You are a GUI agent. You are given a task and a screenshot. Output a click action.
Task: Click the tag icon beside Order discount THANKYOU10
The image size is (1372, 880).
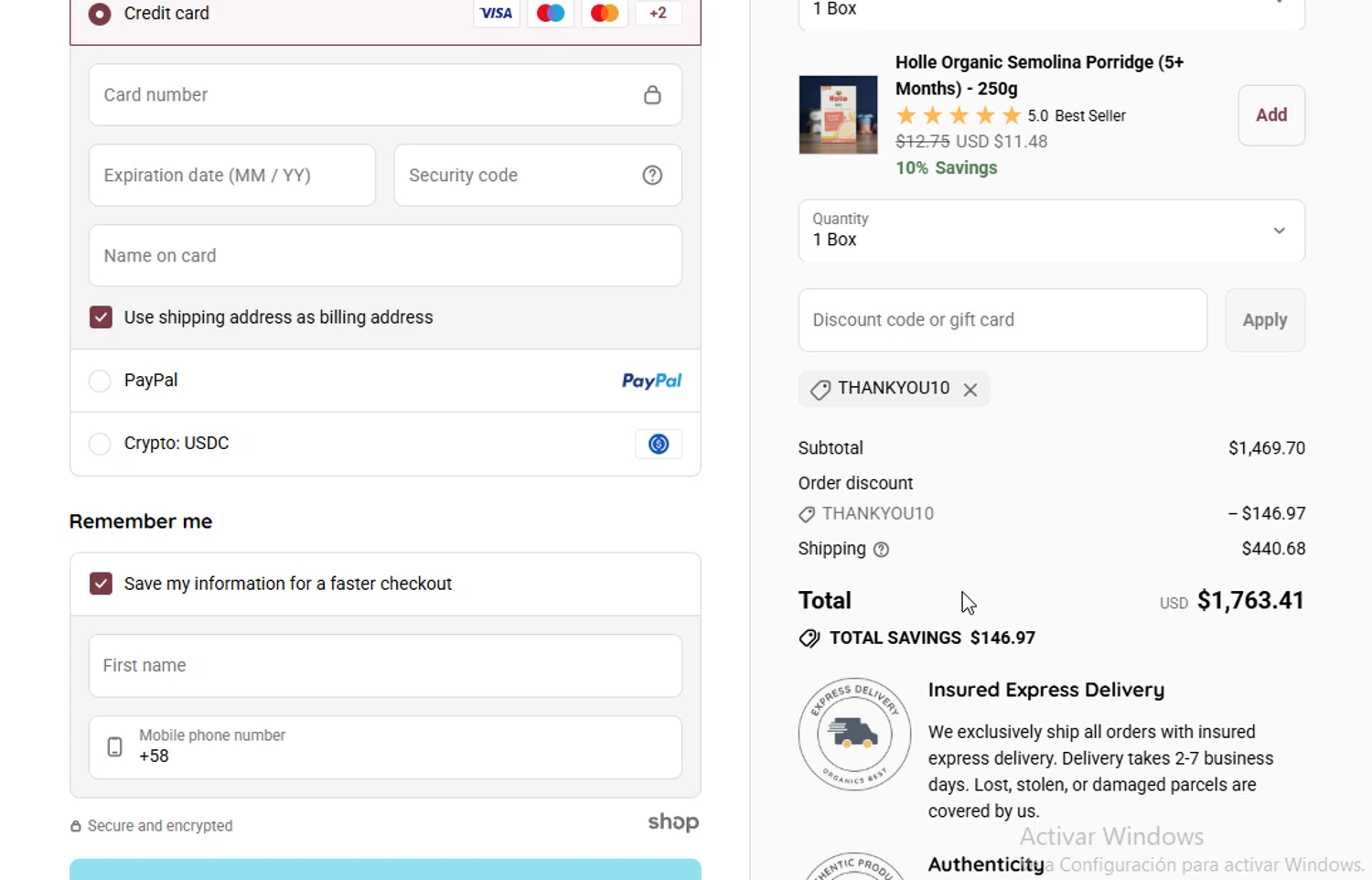click(x=807, y=514)
